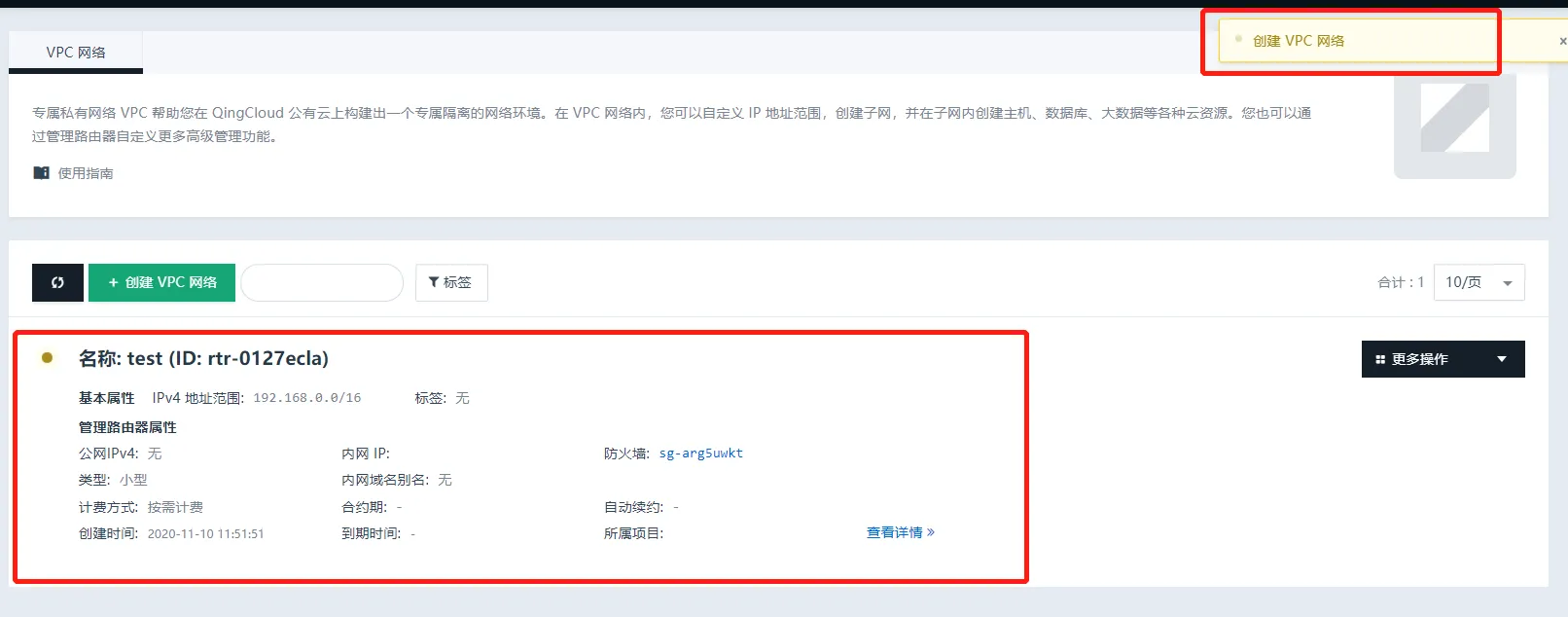Click the IPv4 range 192.168.0.0/16
This screenshot has height=617, width=1568.
306,398
